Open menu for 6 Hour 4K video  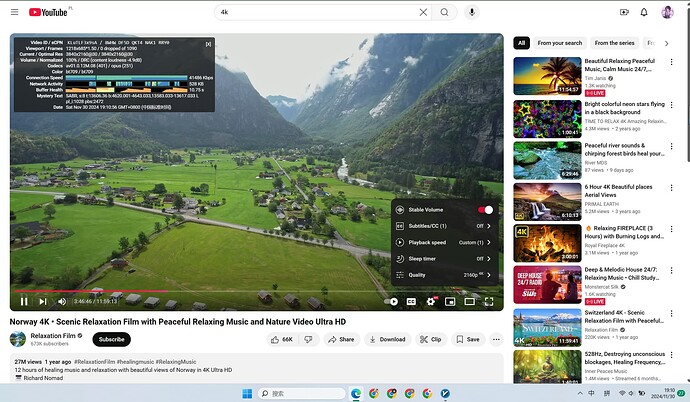672,188
